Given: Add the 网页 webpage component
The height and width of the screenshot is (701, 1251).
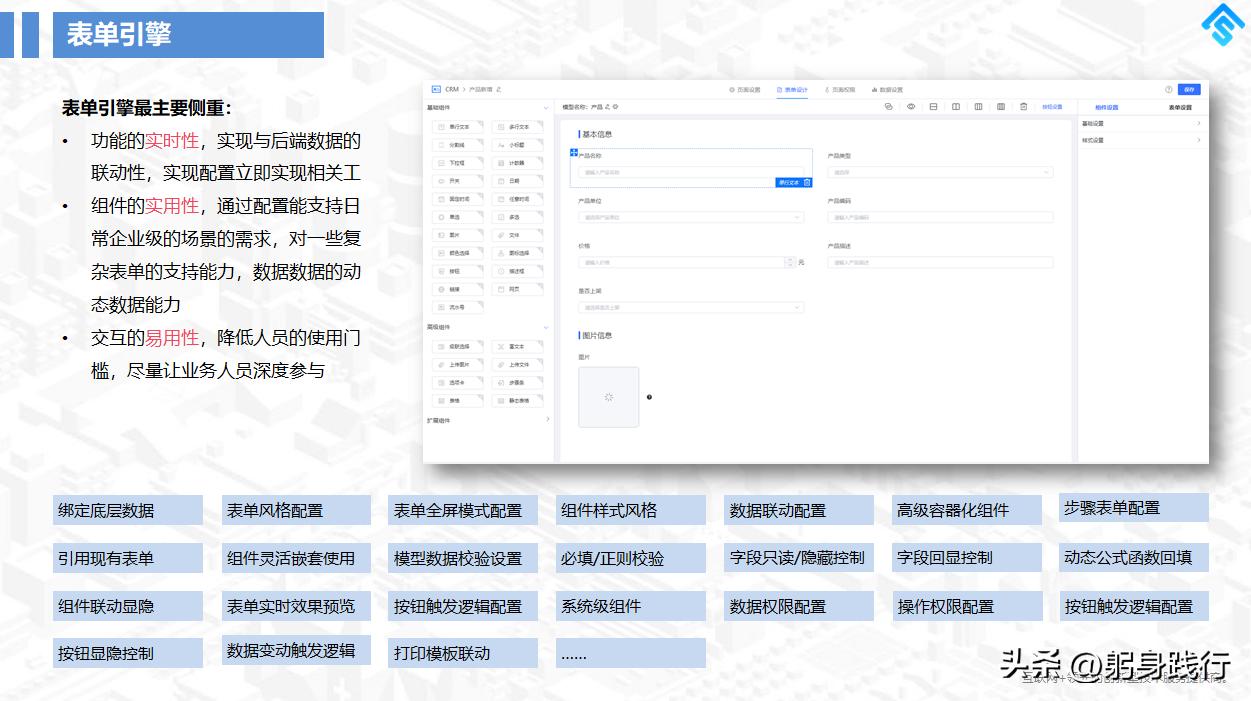Looking at the screenshot, I should click(x=518, y=289).
